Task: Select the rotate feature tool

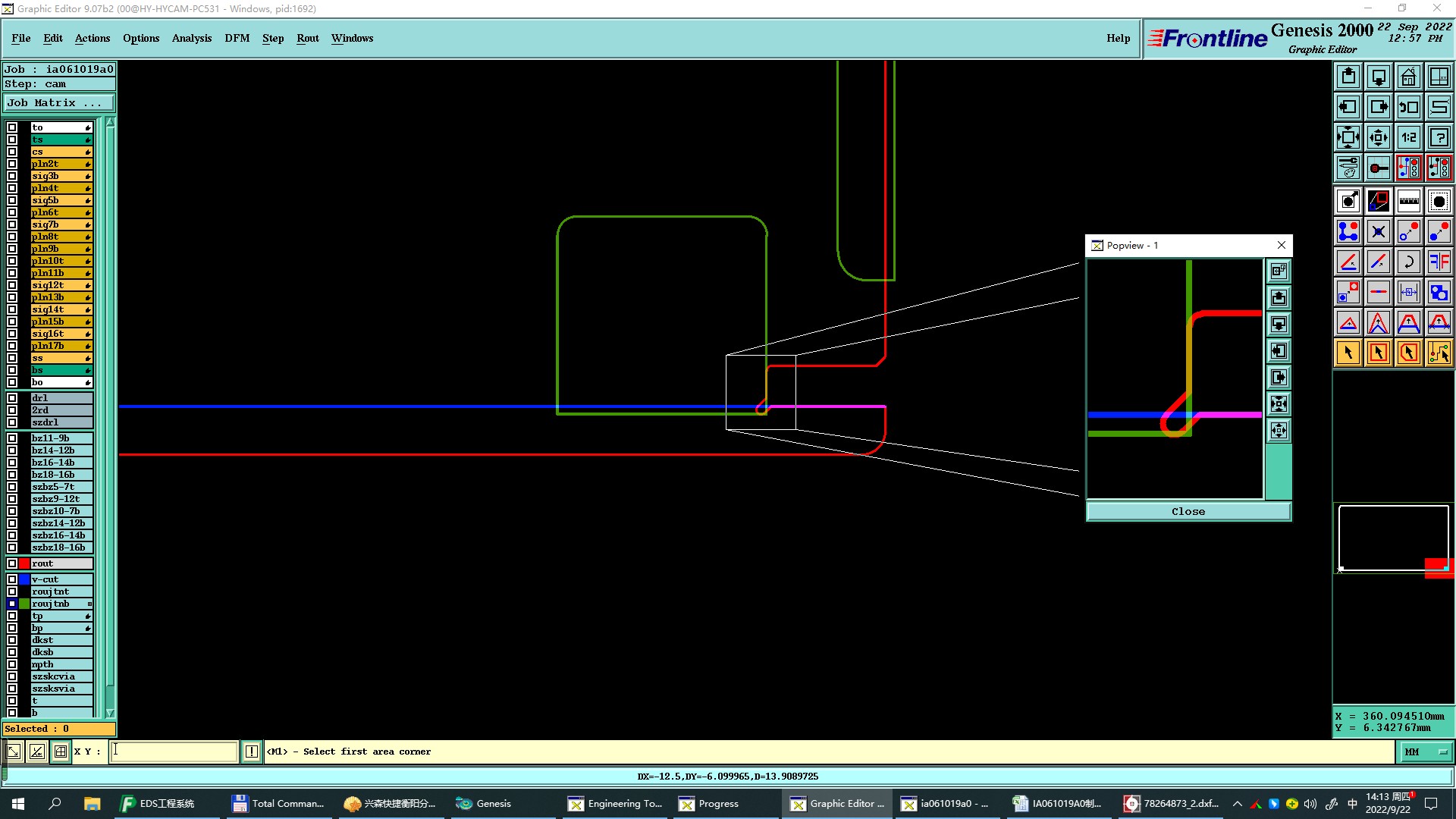Action: 1408,262
